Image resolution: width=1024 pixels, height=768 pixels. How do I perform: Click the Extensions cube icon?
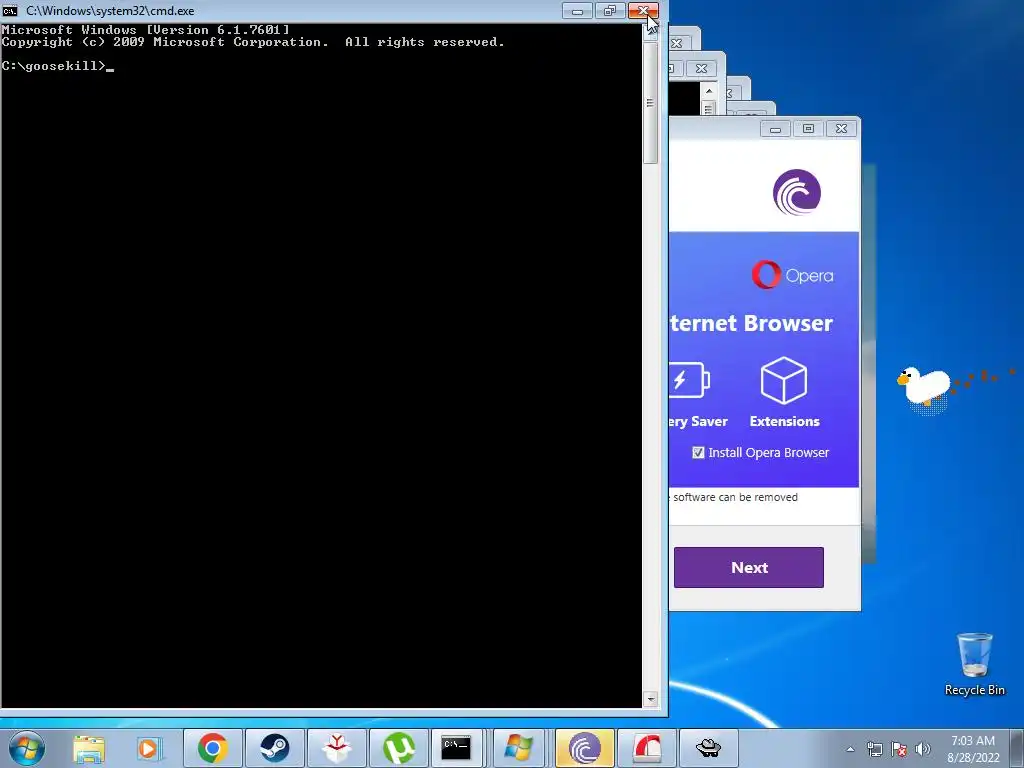784,381
